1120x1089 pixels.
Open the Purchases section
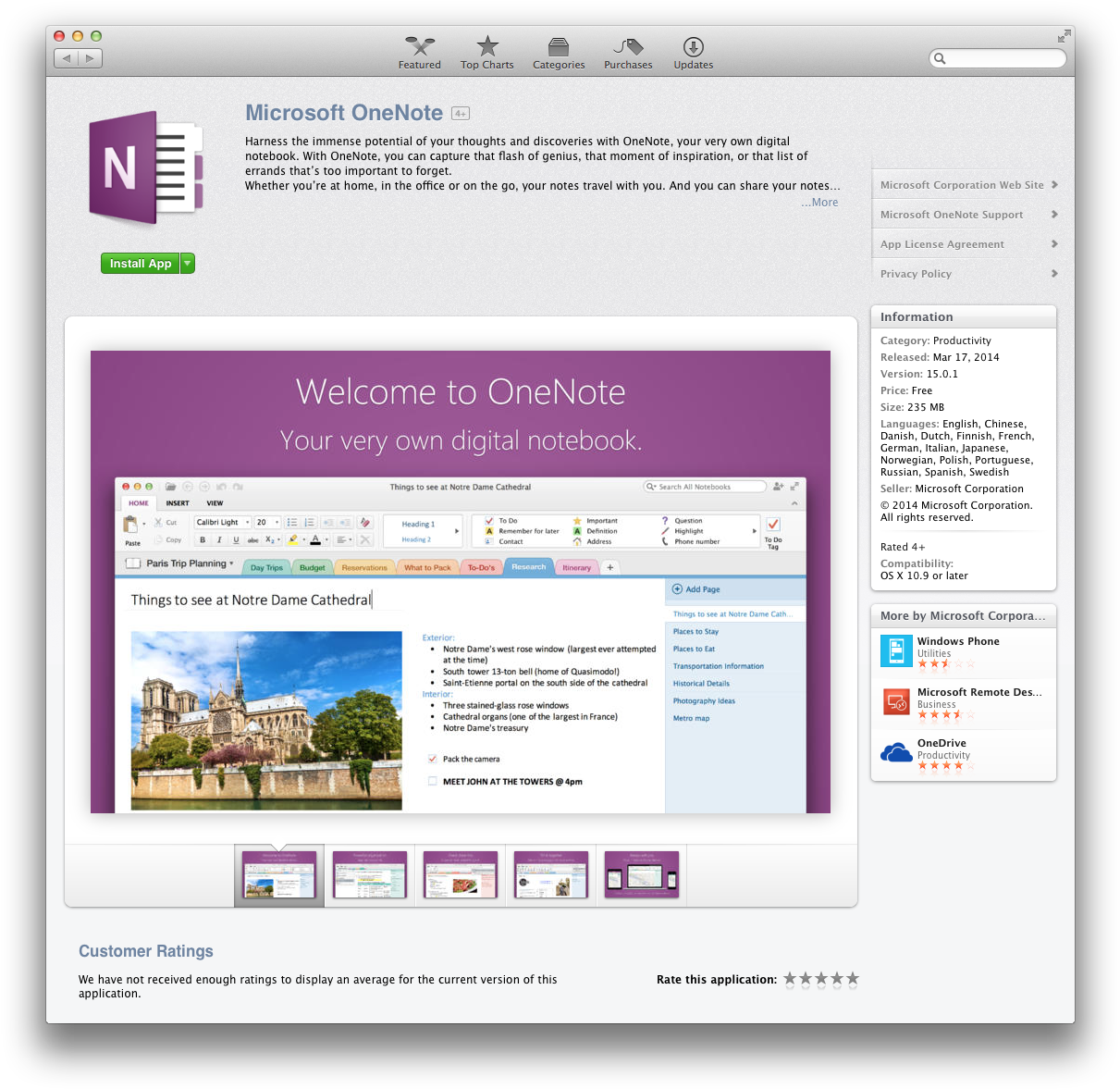click(x=628, y=53)
